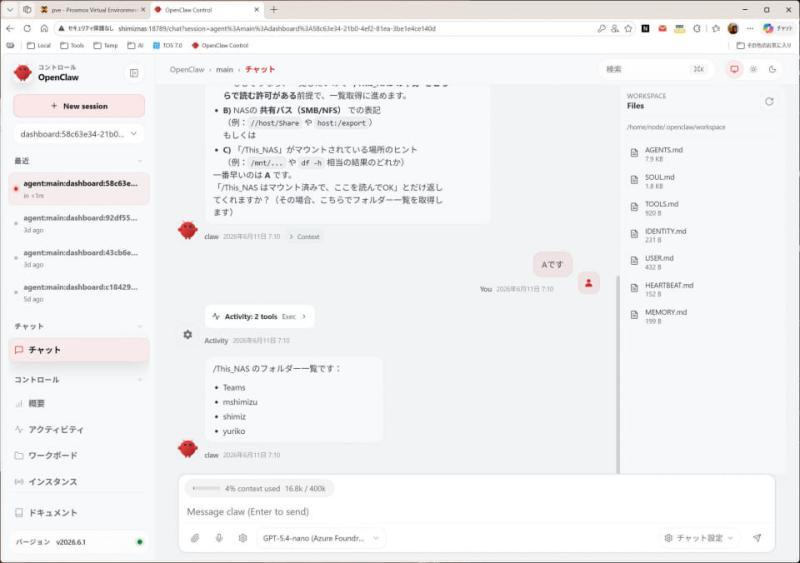Image resolution: width=800 pixels, height=563 pixels.
Task: Expand the Context disclosure under claw message
Action: 304,237
